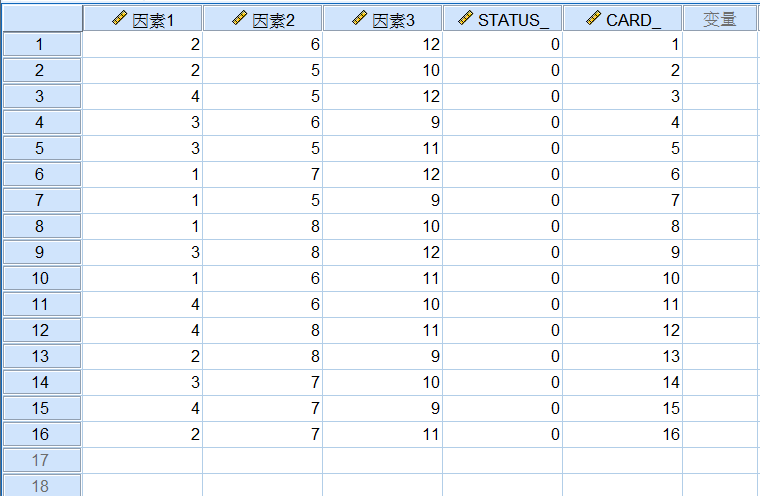Click 因素3 cell in row 1
This screenshot has width=760, height=496.
click(383, 45)
